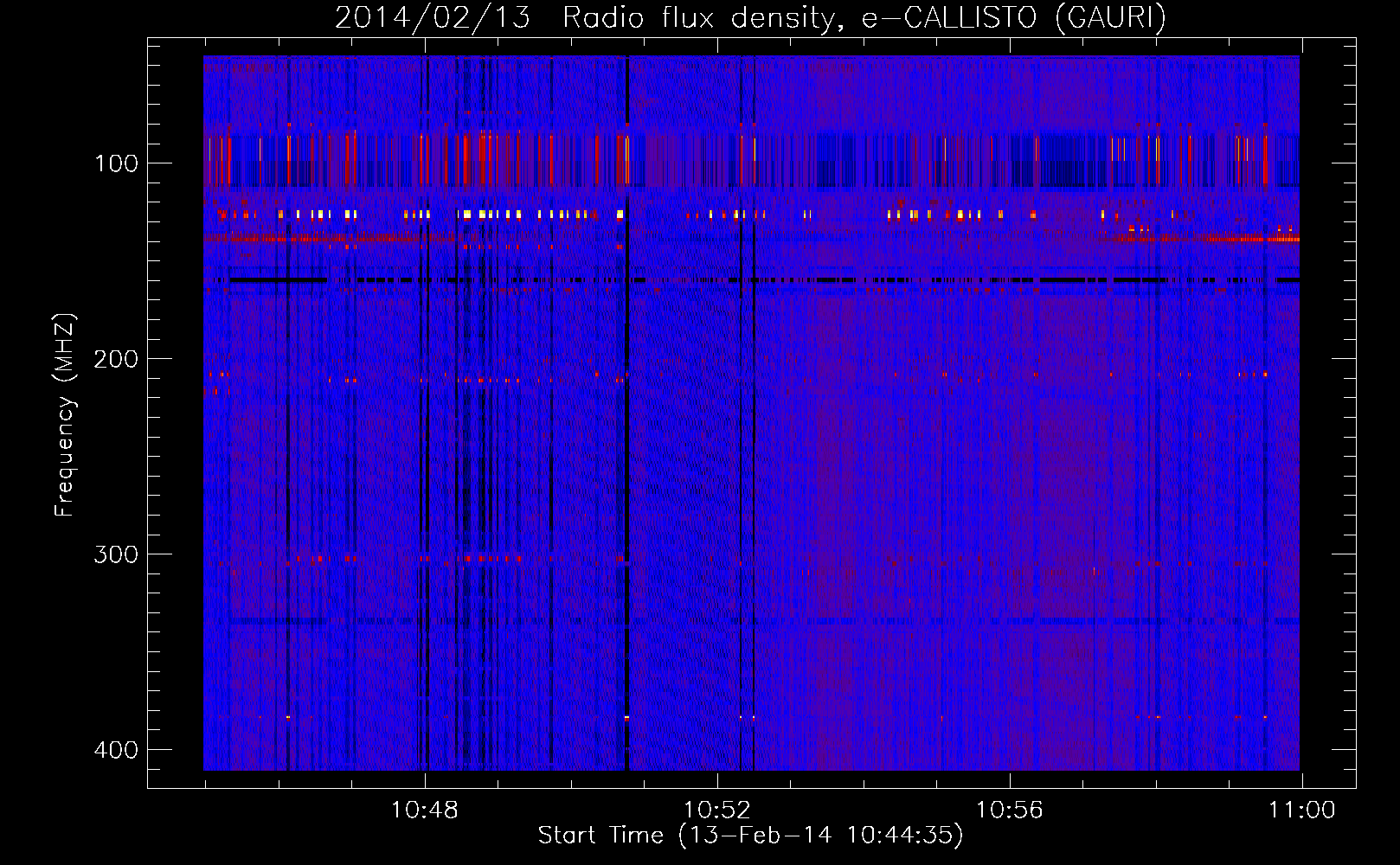Click the "11:00" time tick label
The height and width of the screenshot is (865, 1400).
tap(1302, 811)
